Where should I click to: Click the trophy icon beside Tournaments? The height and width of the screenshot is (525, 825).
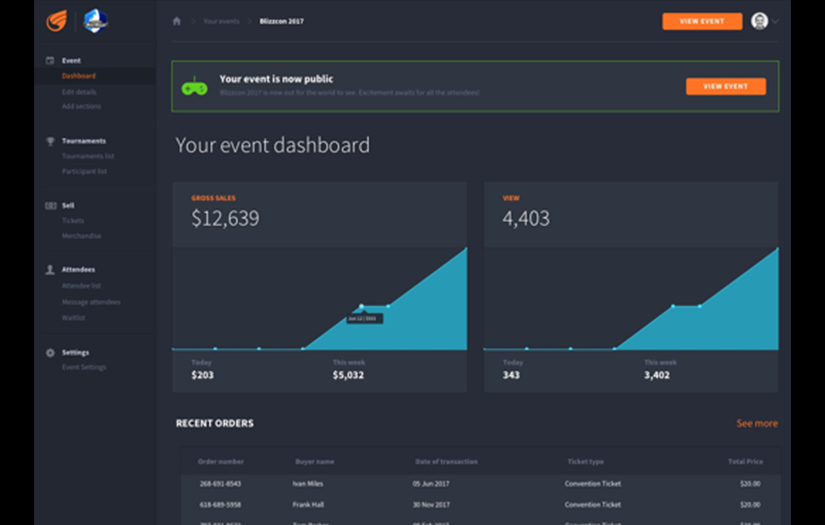pos(50,141)
